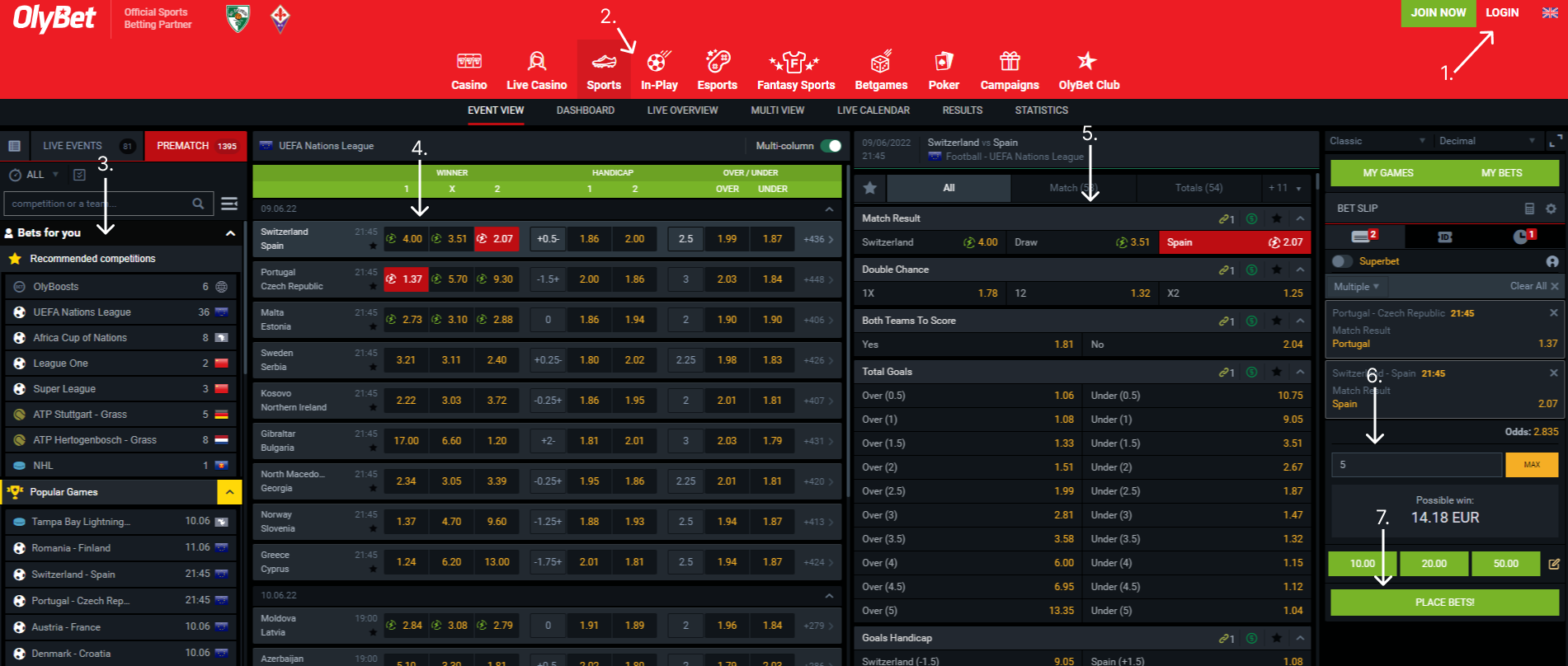The width and height of the screenshot is (1568, 666).
Task: Click the stake amount input field
Action: [x=1416, y=465]
